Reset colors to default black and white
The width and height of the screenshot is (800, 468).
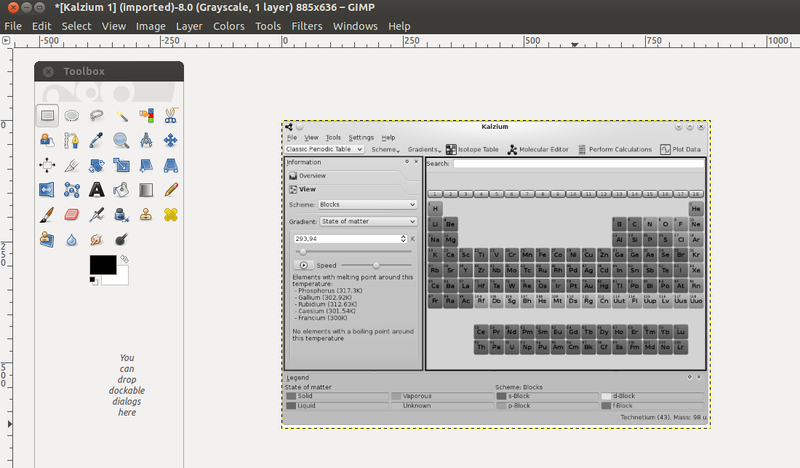93,281
